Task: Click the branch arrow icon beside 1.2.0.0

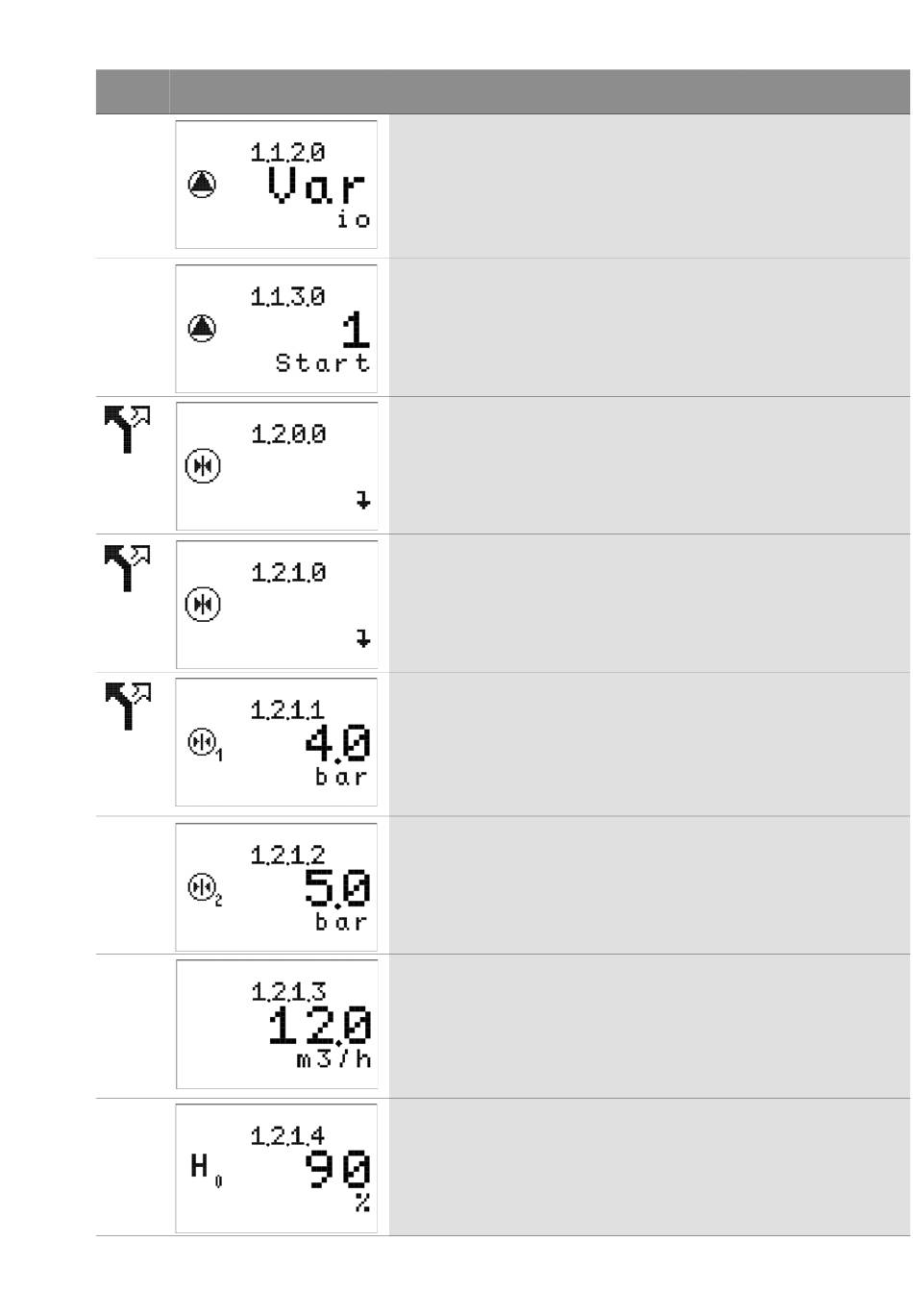Action: coord(127,428)
